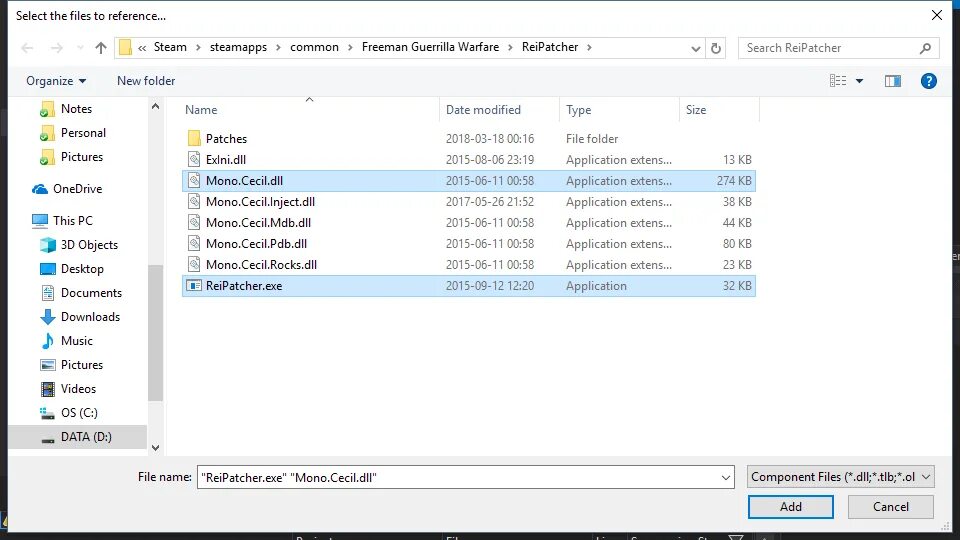
Task: Open the Organize menu
Action: pyautogui.click(x=56, y=81)
